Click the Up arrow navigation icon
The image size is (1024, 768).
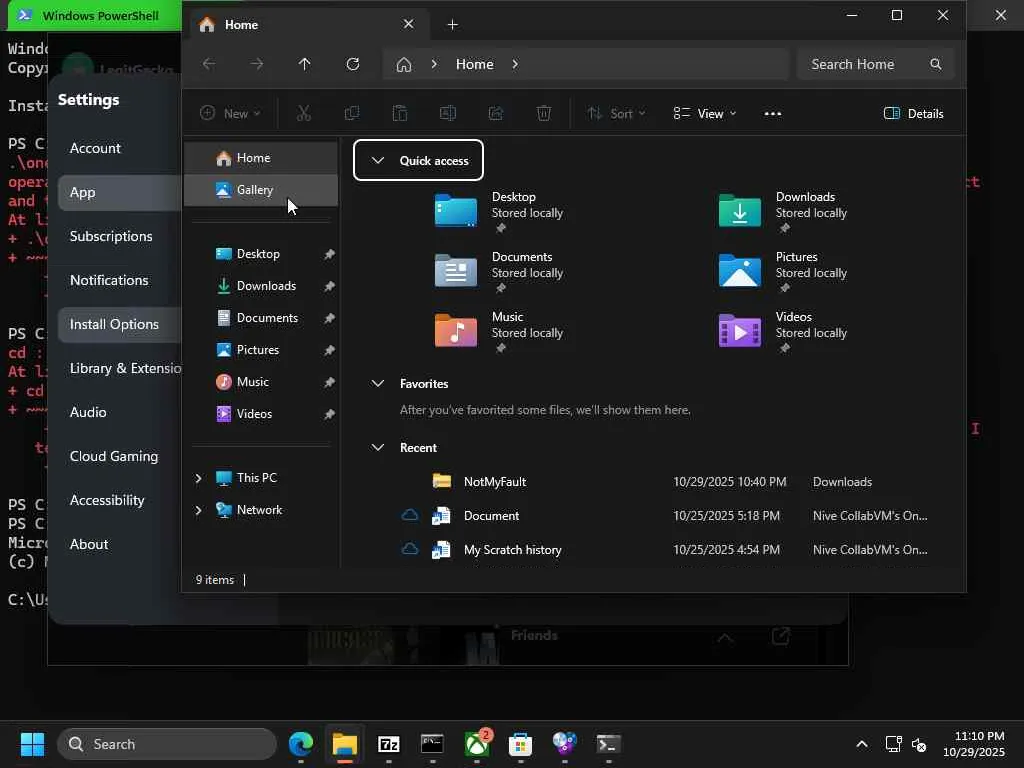point(304,64)
